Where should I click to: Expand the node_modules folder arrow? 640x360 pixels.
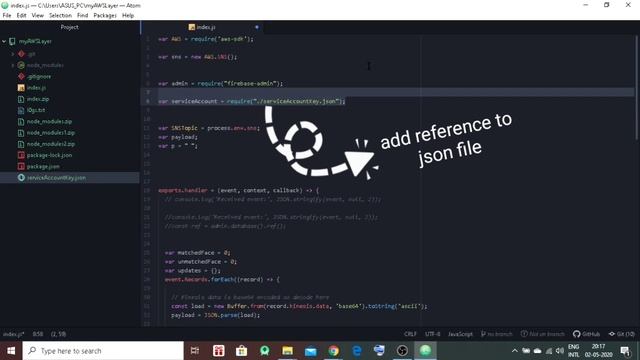pyautogui.click(x=13, y=65)
